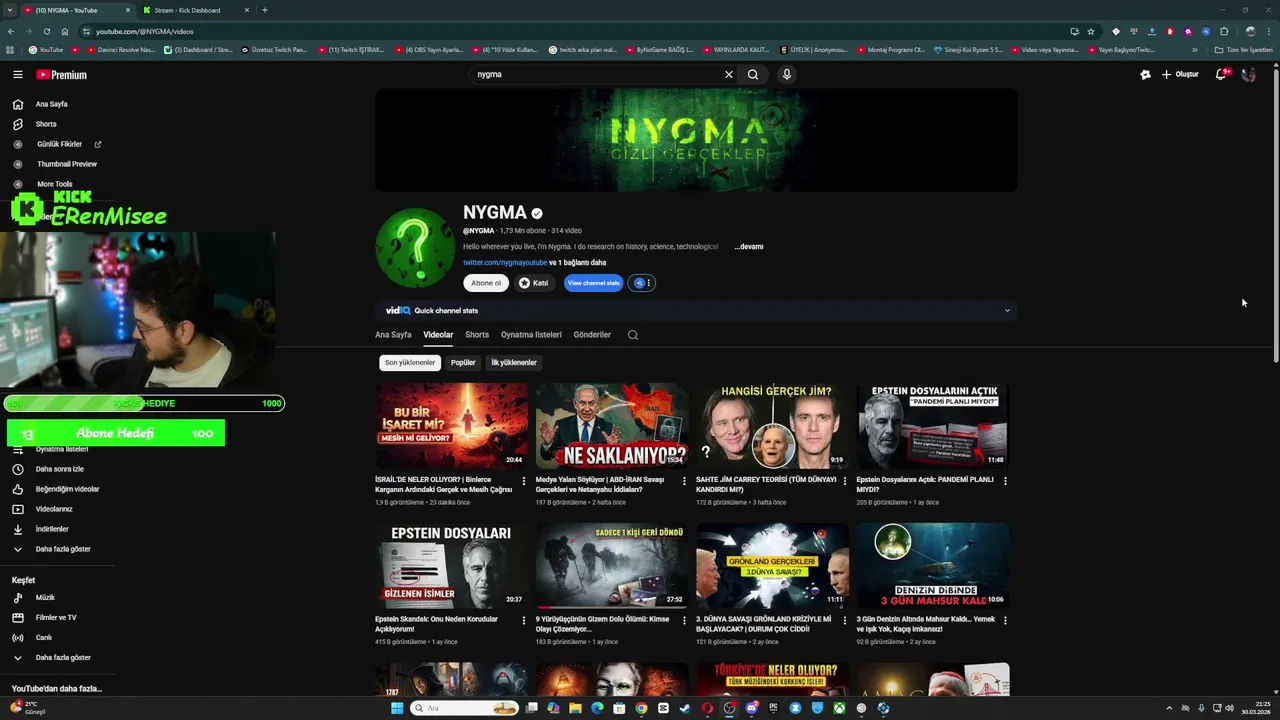Open options menu for SAHTE JİM CARREY video

tap(845, 481)
